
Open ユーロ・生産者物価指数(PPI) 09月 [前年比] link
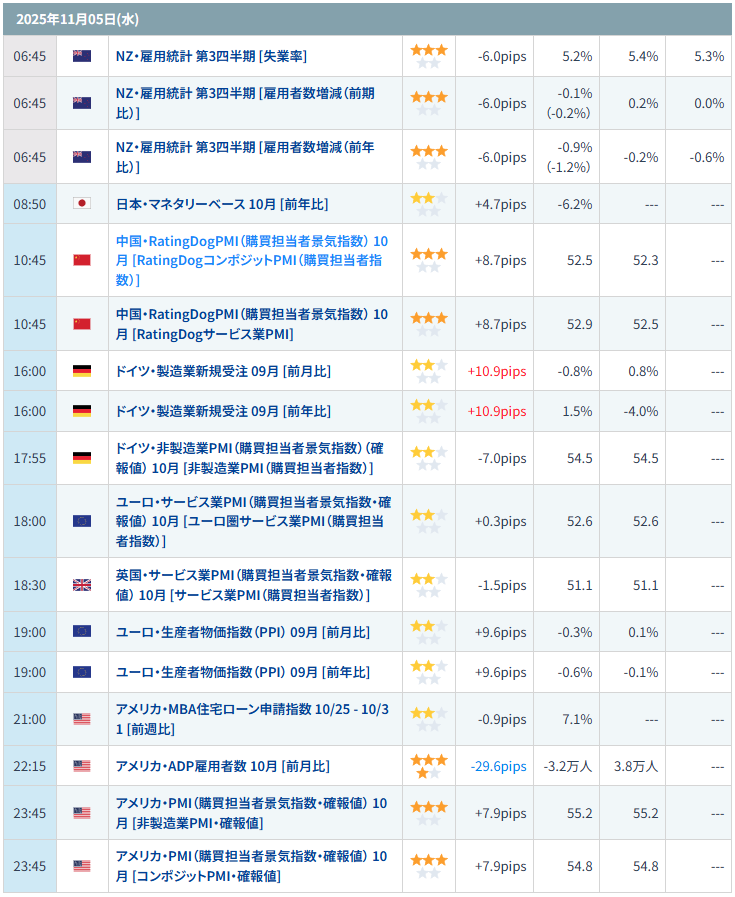tap(243, 672)
